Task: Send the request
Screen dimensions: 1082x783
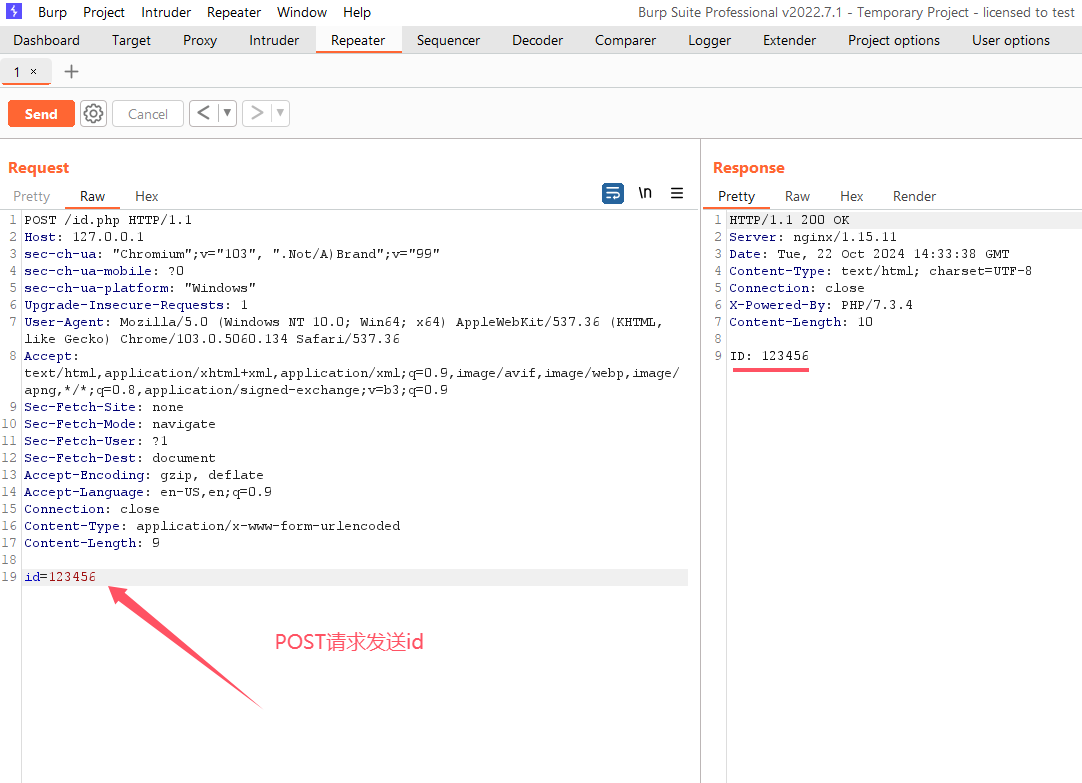Action: (41, 114)
